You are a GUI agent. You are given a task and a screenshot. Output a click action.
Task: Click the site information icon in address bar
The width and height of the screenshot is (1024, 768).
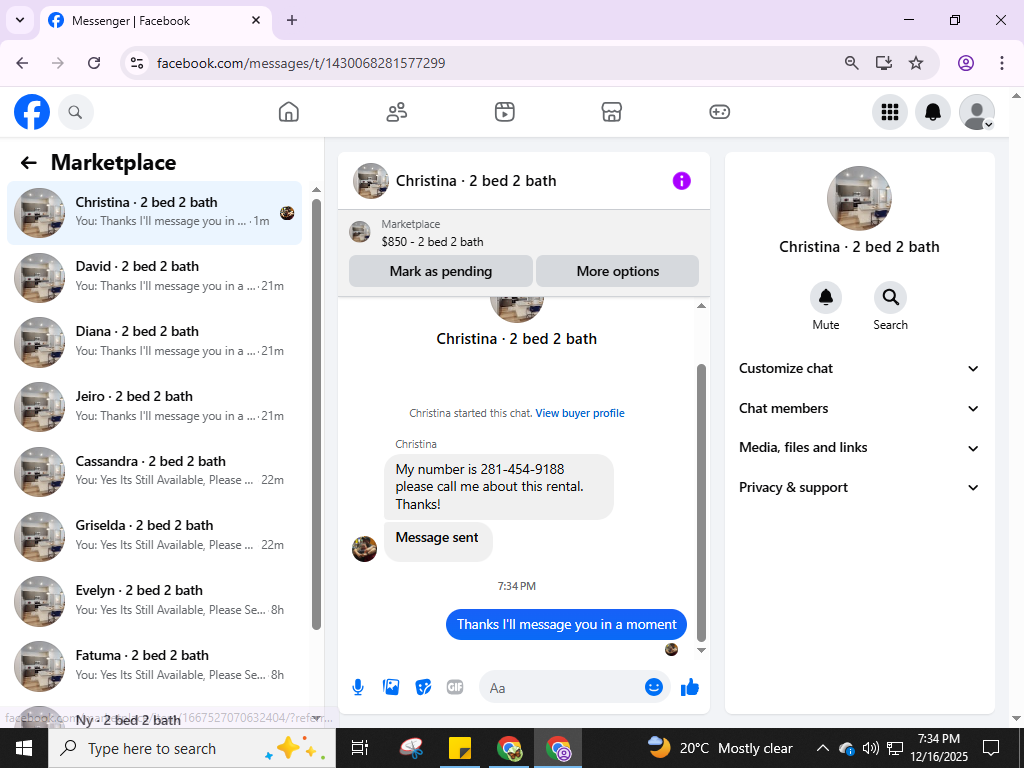[x=137, y=63]
